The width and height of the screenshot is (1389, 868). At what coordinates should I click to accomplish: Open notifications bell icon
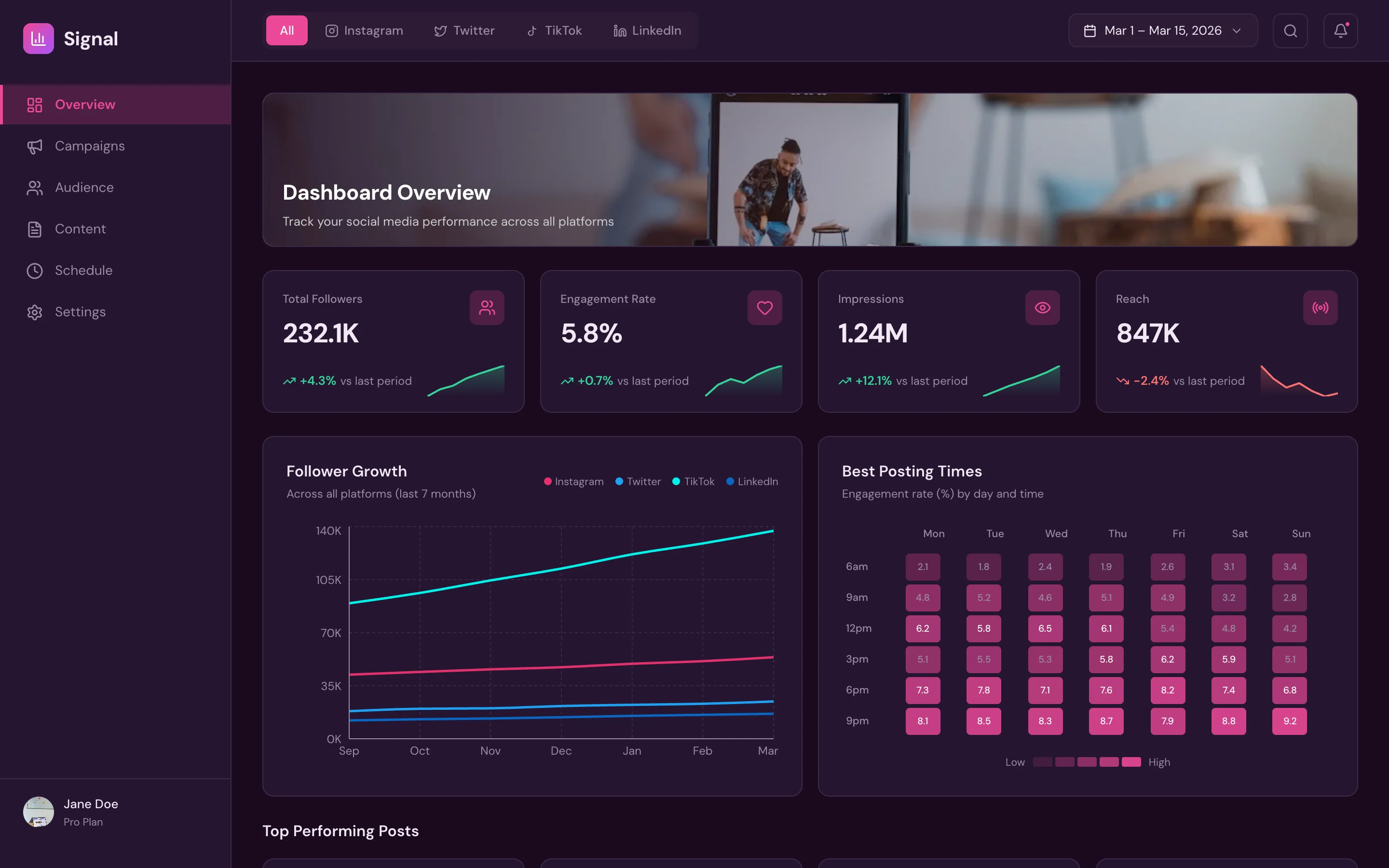tap(1340, 30)
